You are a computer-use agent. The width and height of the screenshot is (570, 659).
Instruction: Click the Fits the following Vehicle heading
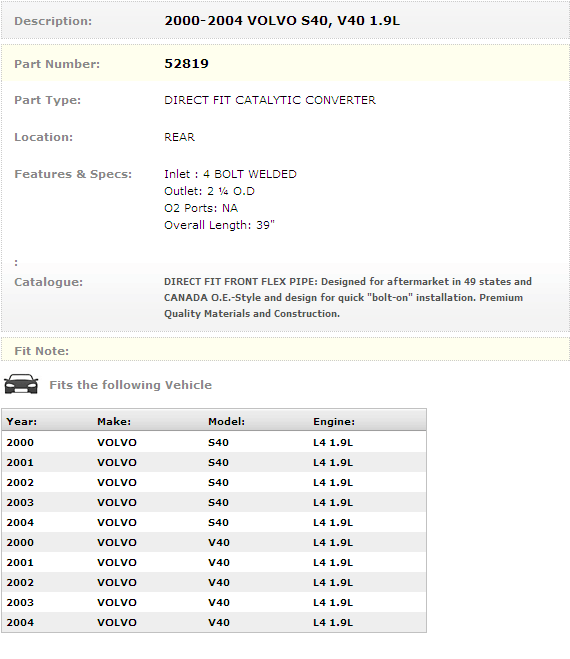(131, 385)
